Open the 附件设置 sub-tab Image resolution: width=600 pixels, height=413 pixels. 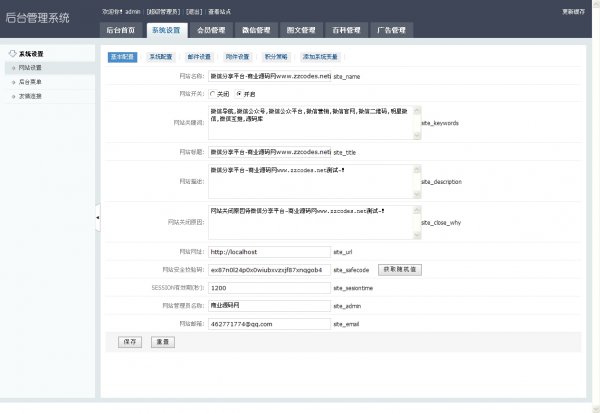point(237,57)
